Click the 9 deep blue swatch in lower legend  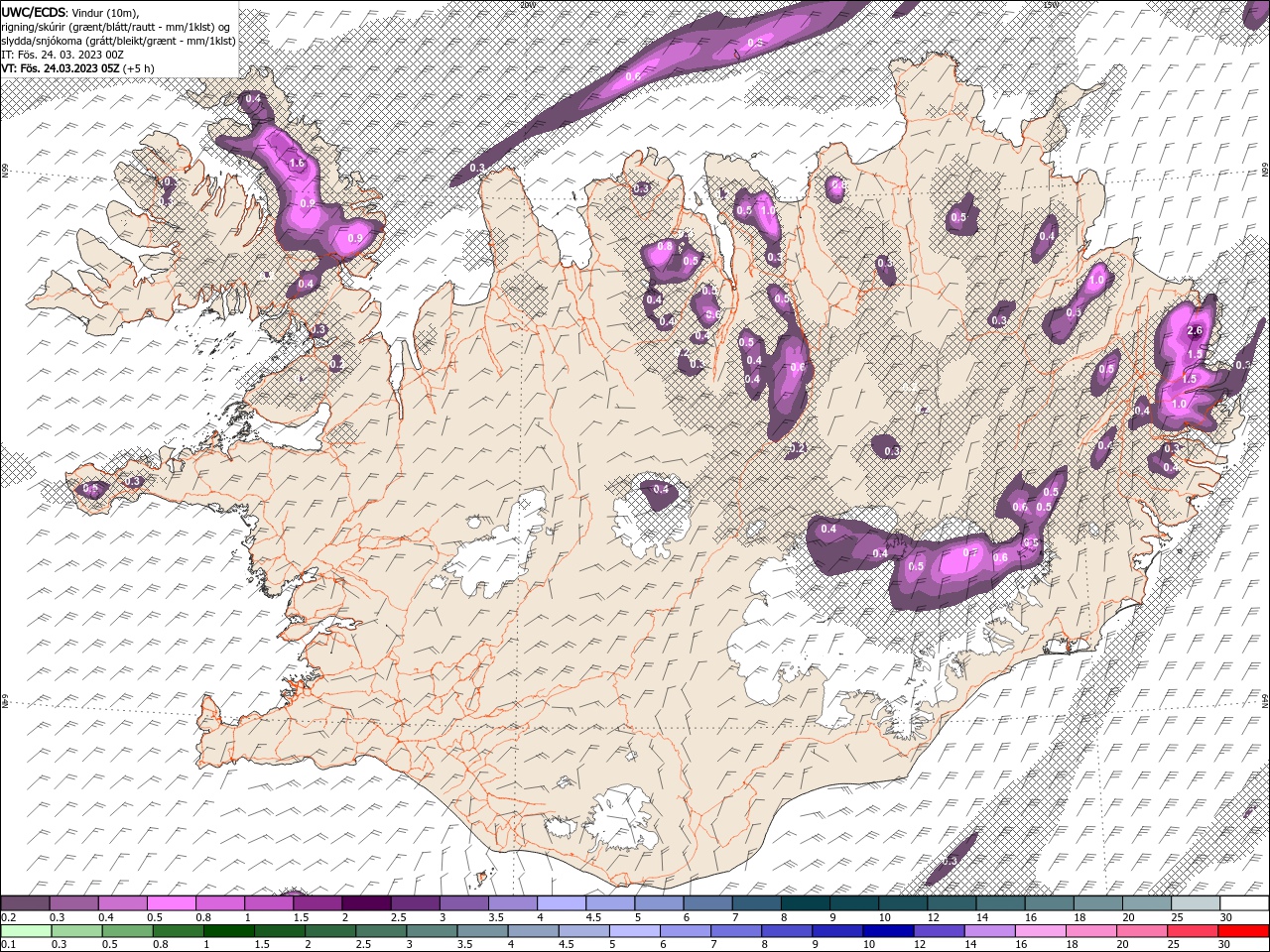pos(837,931)
